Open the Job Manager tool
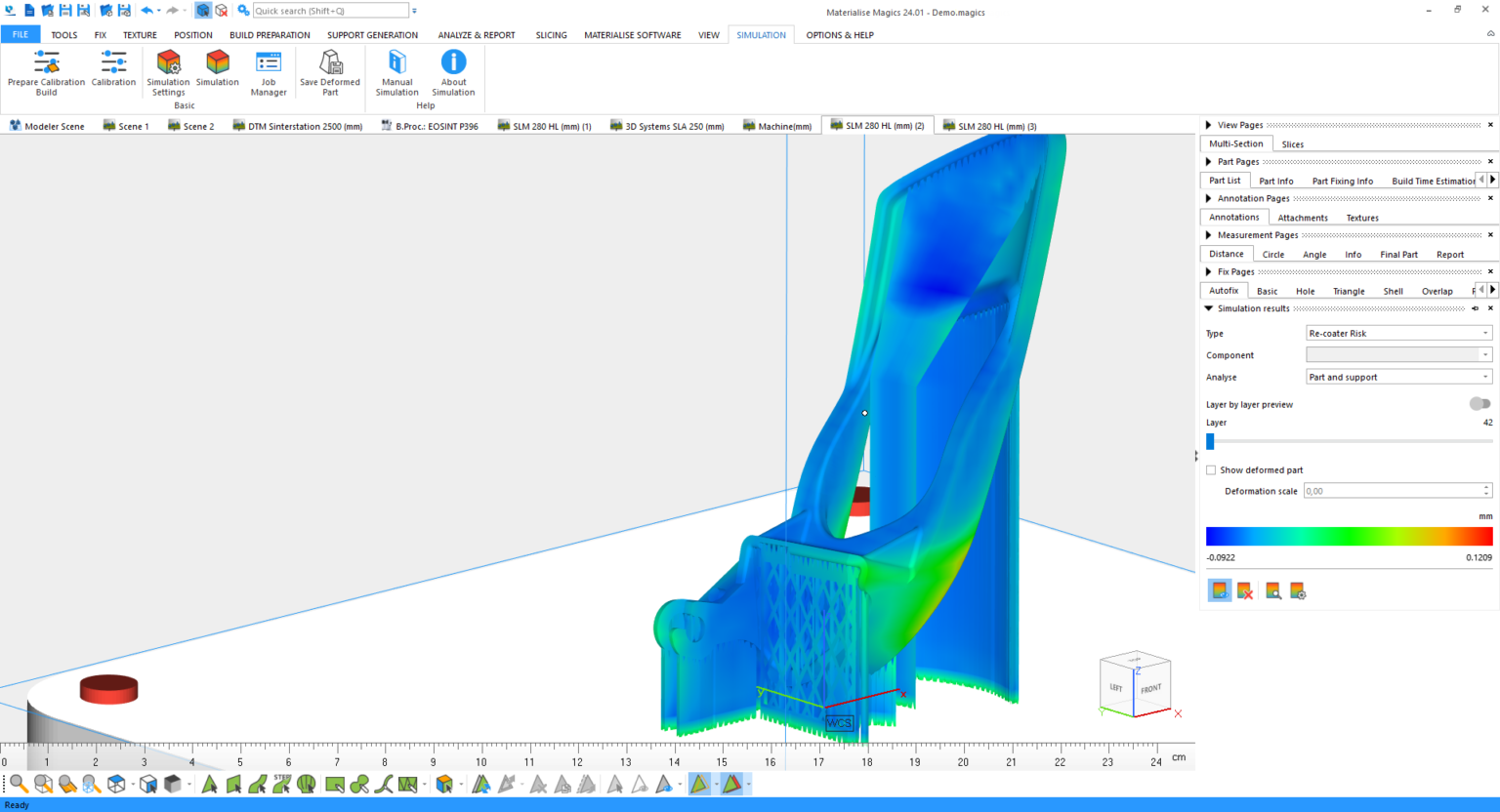The image size is (1500, 812). (x=269, y=72)
